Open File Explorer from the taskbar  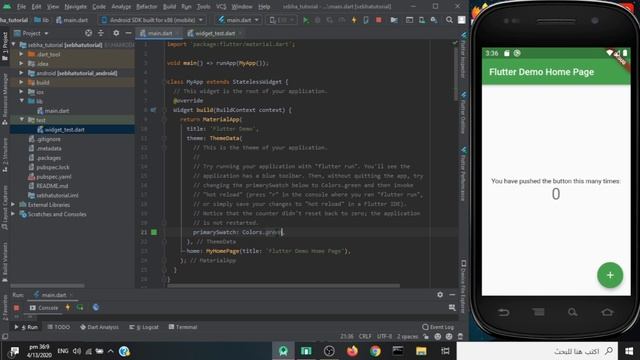tap(421, 351)
